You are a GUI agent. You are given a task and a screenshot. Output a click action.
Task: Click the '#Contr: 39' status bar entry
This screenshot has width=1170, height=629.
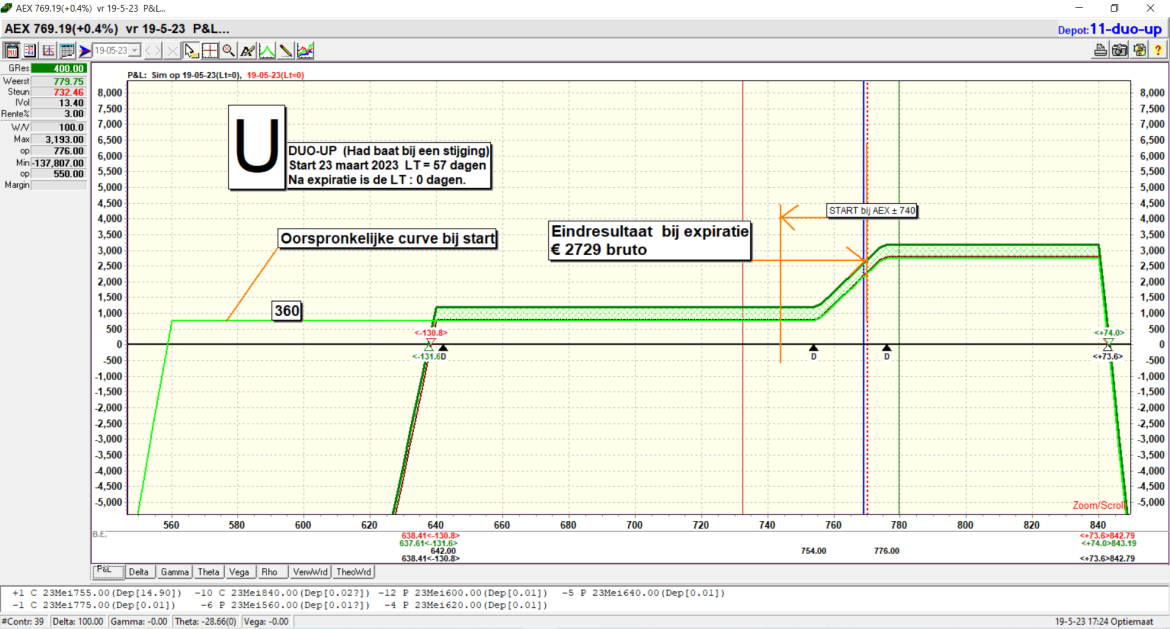click(23, 622)
